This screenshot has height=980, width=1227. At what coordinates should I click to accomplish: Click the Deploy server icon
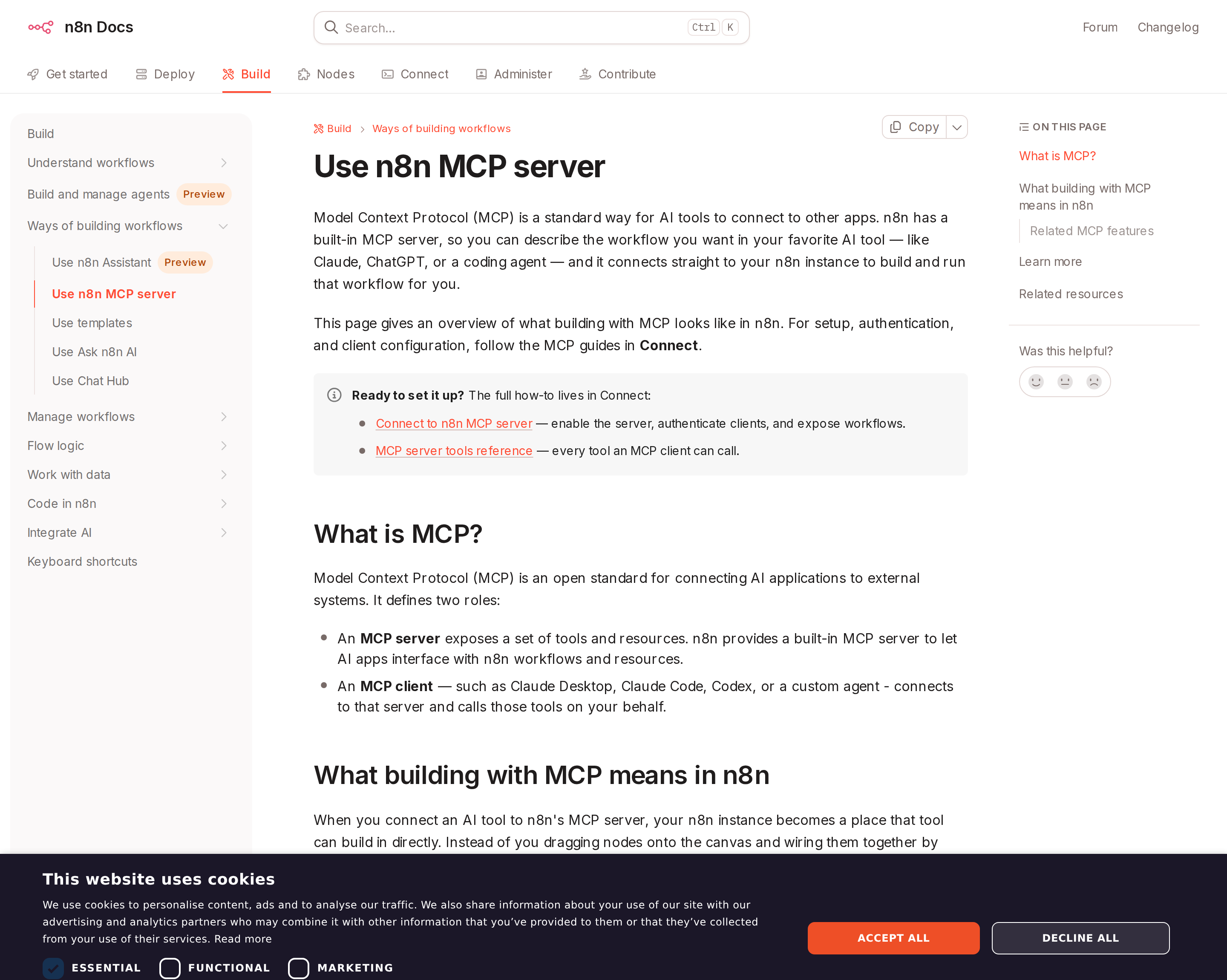[141, 75]
